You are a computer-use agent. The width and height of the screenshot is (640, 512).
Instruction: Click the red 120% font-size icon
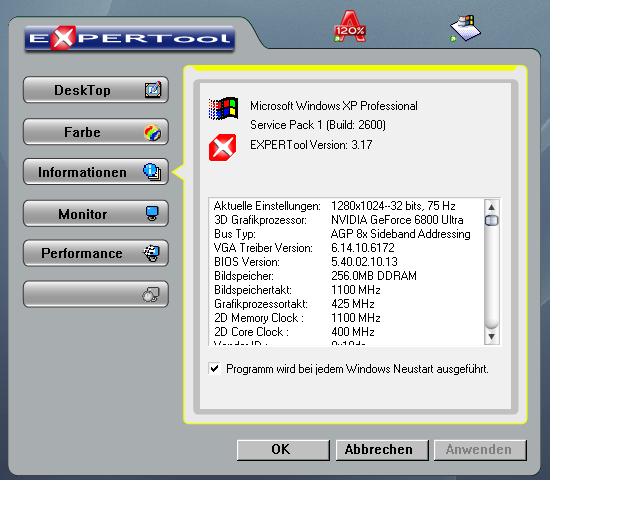point(350,27)
